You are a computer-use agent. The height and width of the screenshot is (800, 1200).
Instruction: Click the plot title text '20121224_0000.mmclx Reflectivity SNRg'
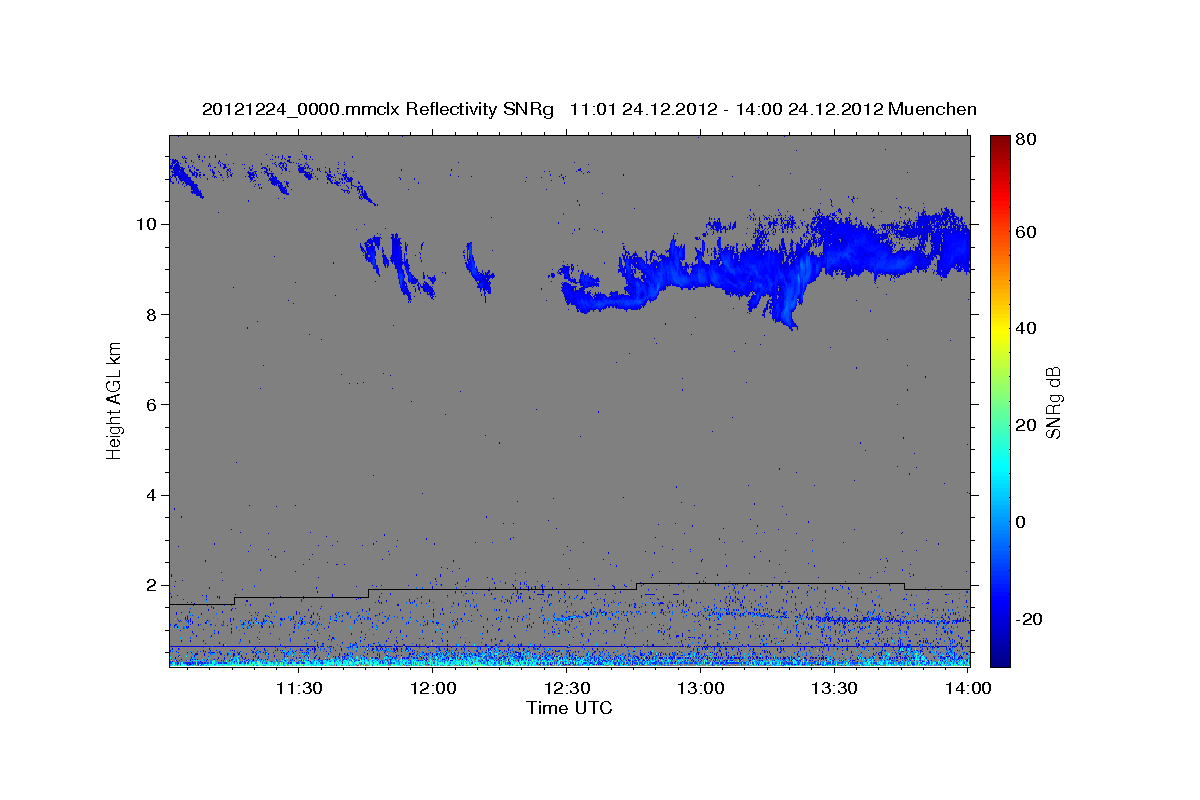[x=377, y=110]
